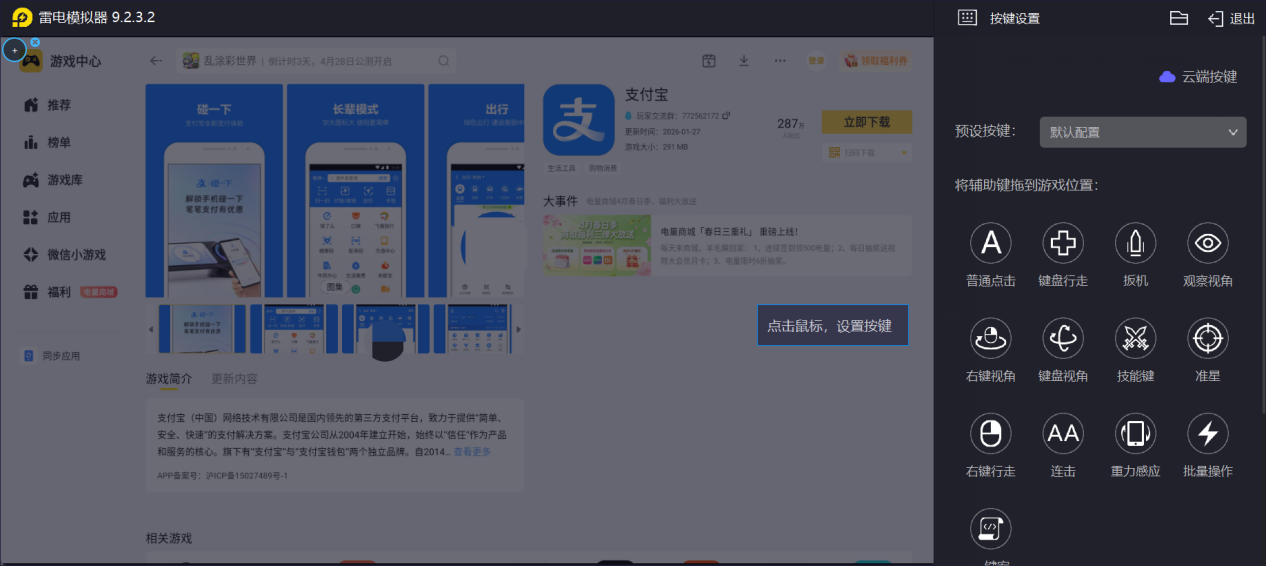The height and width of the screenshot is (566, 1266).
Task: Select the 扳机 trigger key icon
Action: click(x=1136, y=242)
